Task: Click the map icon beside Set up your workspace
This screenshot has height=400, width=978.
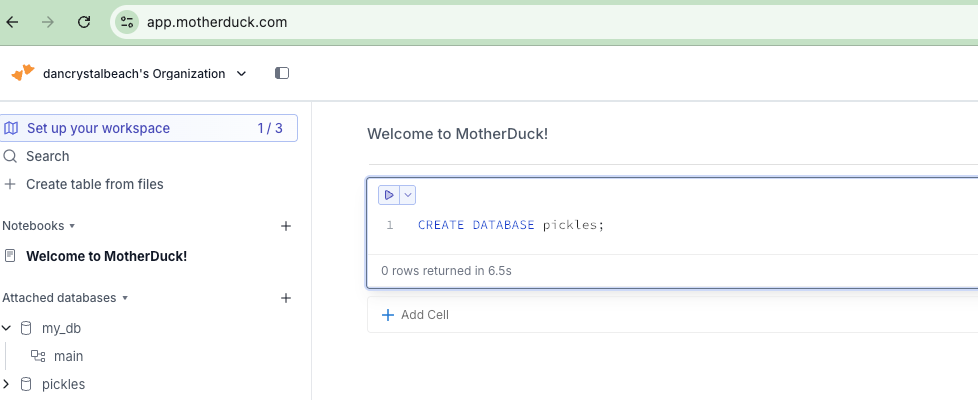Action: (x=11, y=128)
